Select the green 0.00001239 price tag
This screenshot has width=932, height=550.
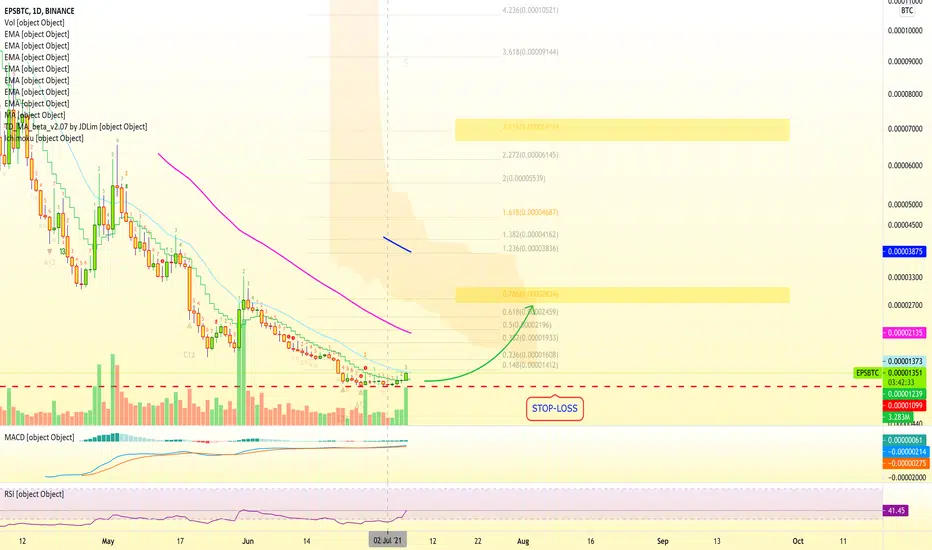click(904, 394)
